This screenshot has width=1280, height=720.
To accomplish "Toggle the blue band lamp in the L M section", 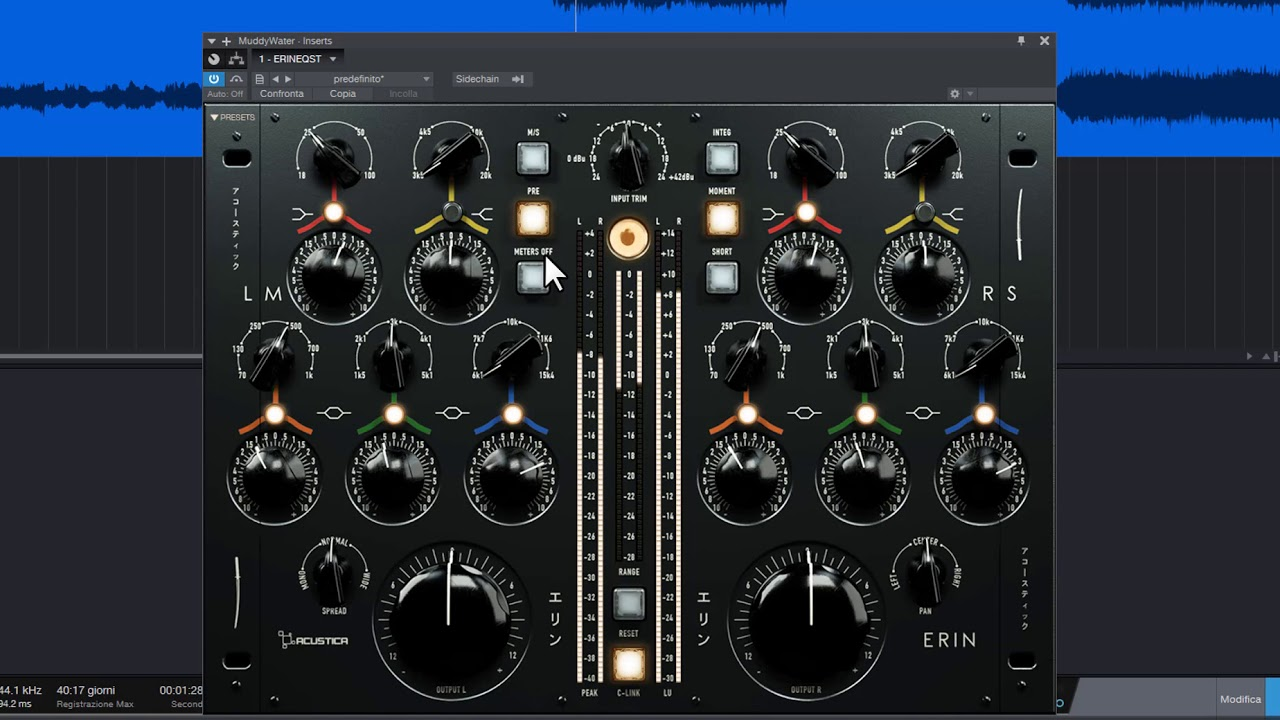I will click(x=513, y=414).
